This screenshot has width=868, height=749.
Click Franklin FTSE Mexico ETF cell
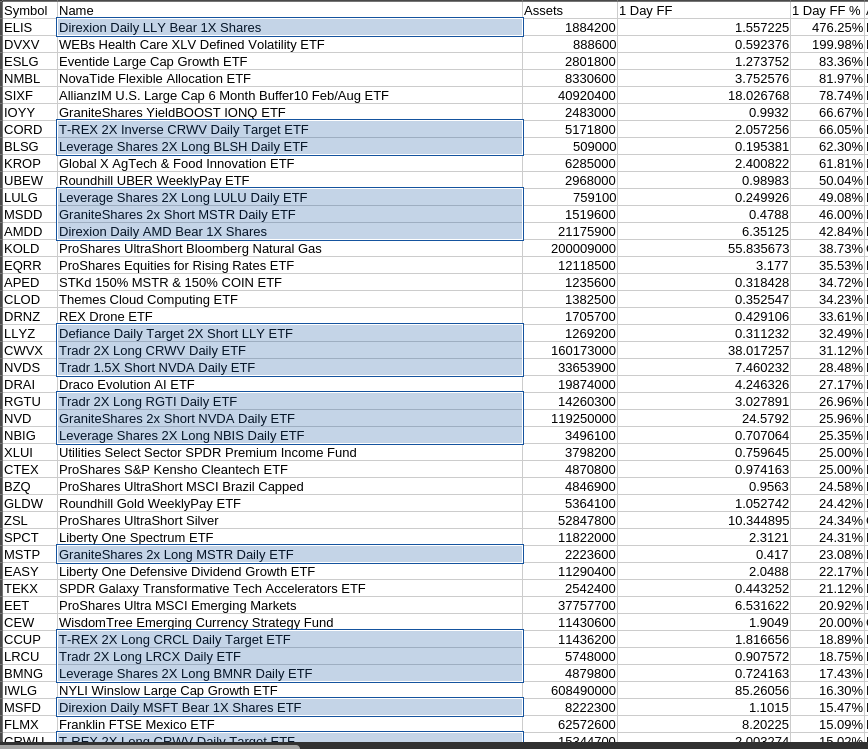point(290,725)
